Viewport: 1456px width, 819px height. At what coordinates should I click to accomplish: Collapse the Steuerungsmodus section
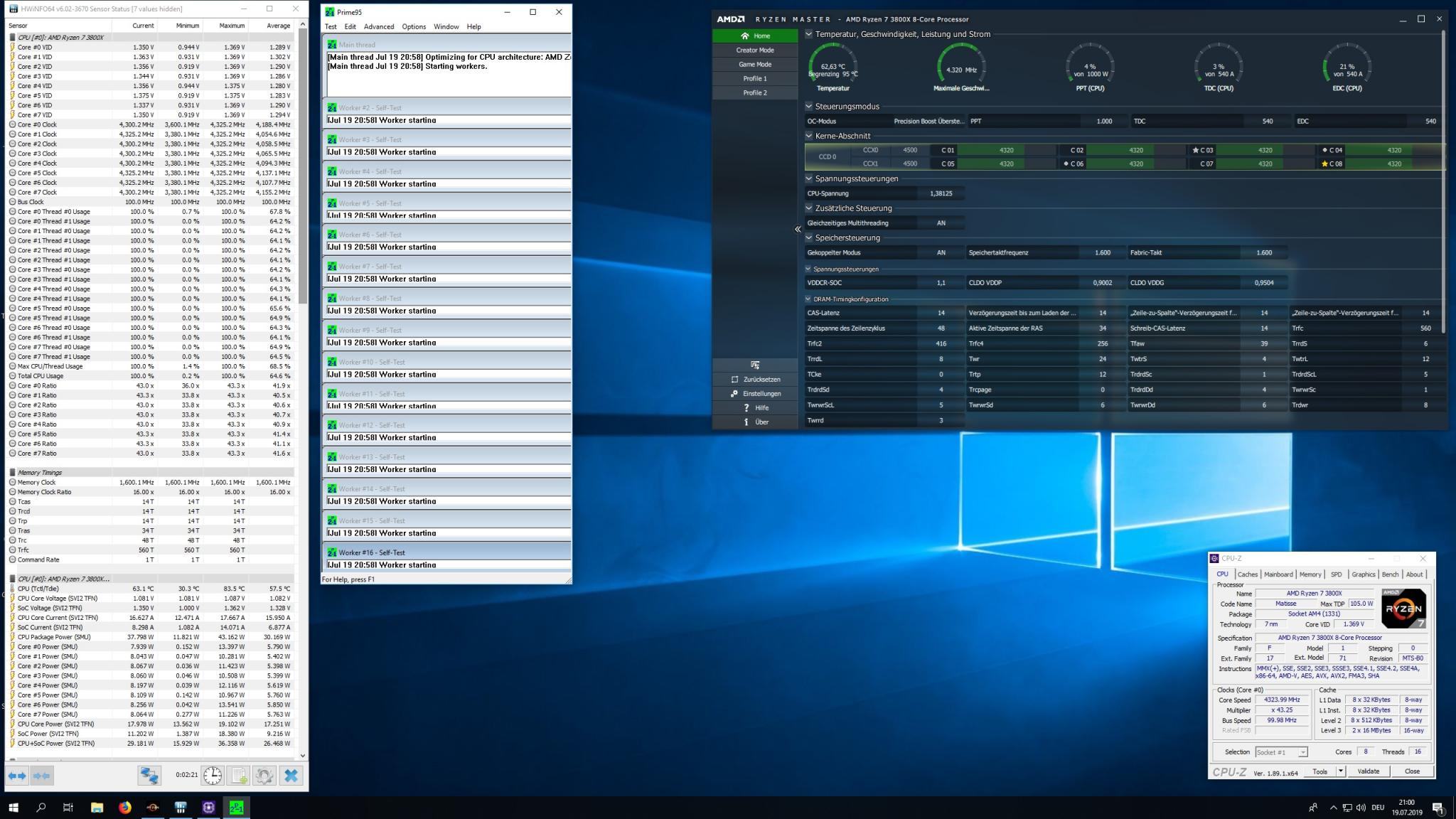click(x=809, y=106)
